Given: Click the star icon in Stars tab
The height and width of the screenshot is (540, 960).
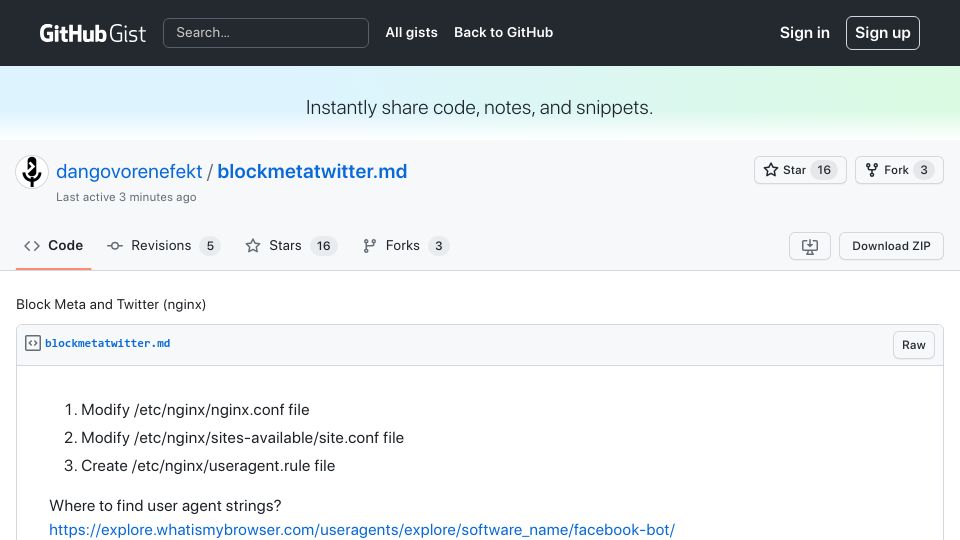Looking at the screenshot, I should click(253, 246).
